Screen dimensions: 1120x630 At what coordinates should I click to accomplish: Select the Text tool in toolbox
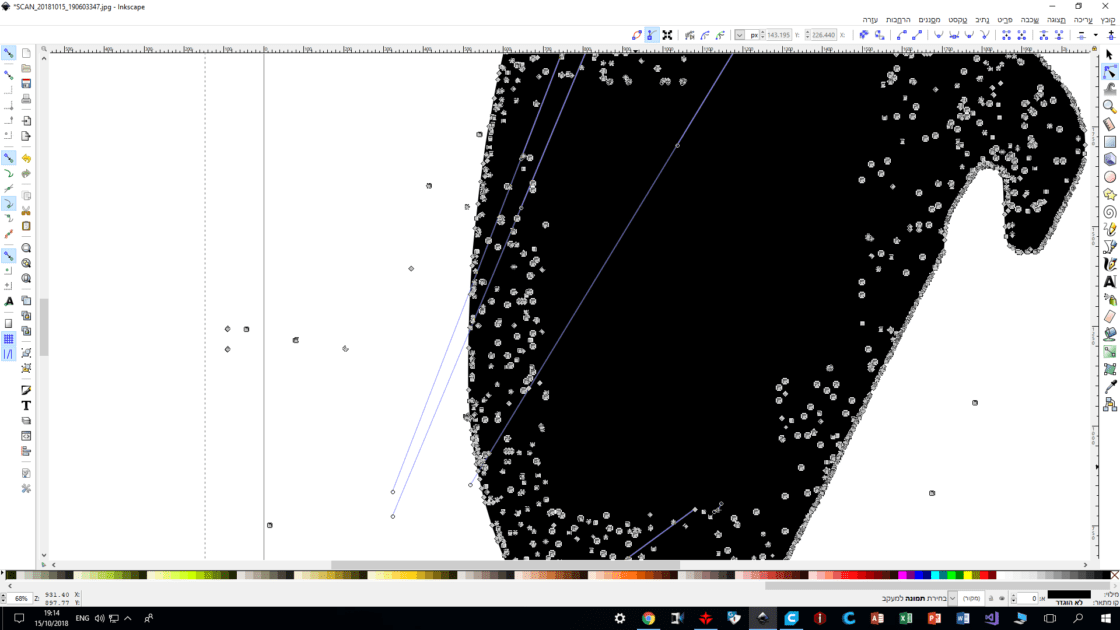(x=1109, y=281)
